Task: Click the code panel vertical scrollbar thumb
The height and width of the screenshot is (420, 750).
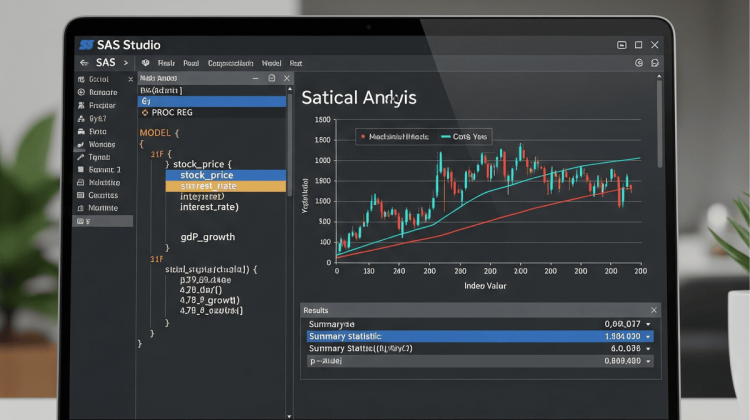Action: pyautogui.click(x=289, y=144)
